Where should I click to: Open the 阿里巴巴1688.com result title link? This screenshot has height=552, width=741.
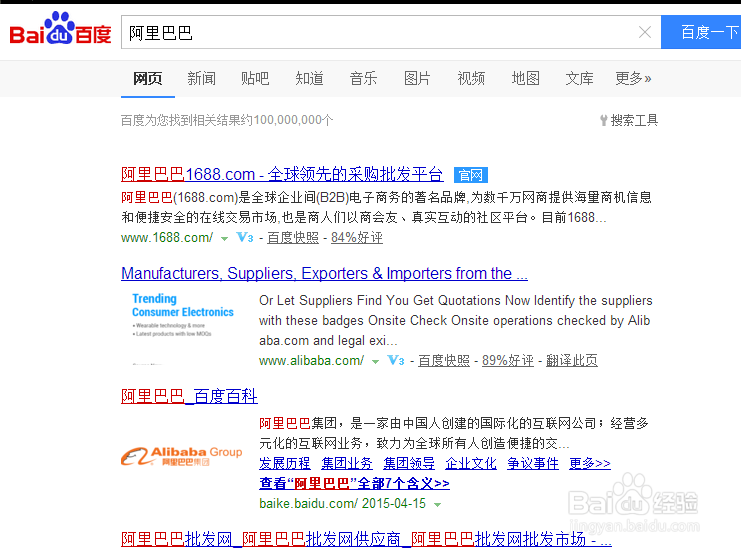click(x=282, y=174)
